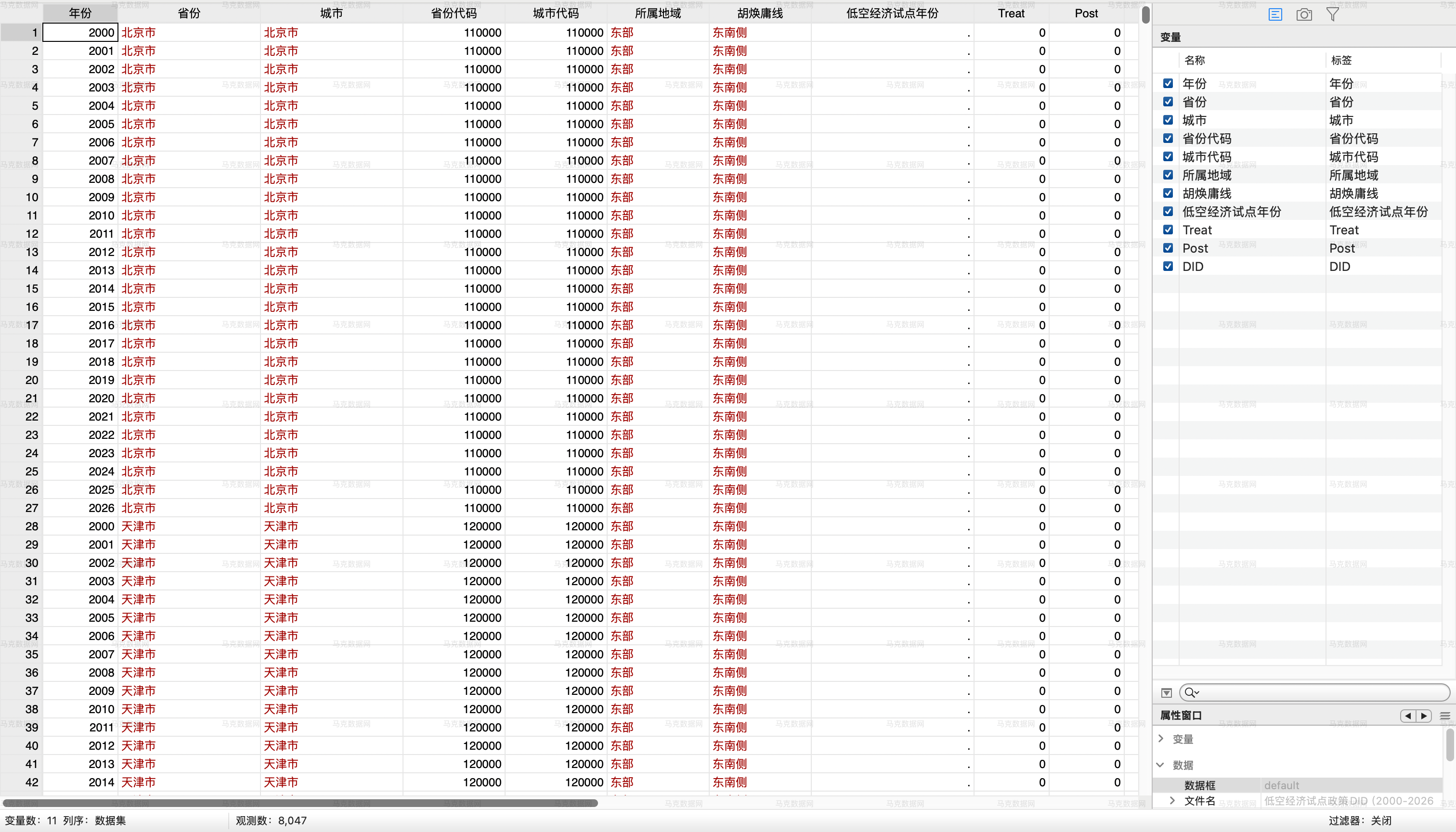Viewport: 1456px width, 832px height.
Task: Go to previous variable in properties panel
Action: pyautogui.click(x=1408, y=716)
